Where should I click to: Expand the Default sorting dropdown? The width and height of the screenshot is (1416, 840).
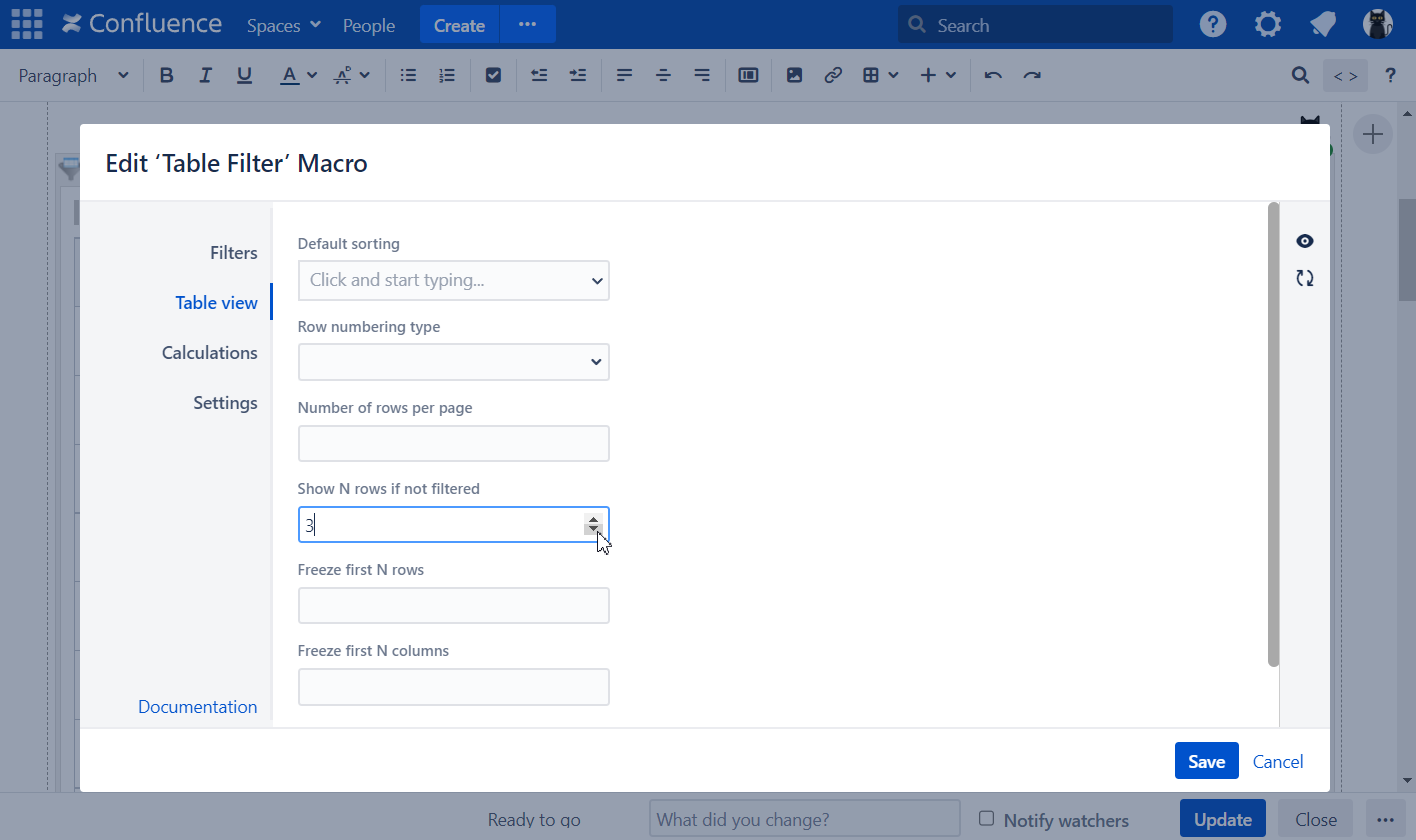(454, 281)
